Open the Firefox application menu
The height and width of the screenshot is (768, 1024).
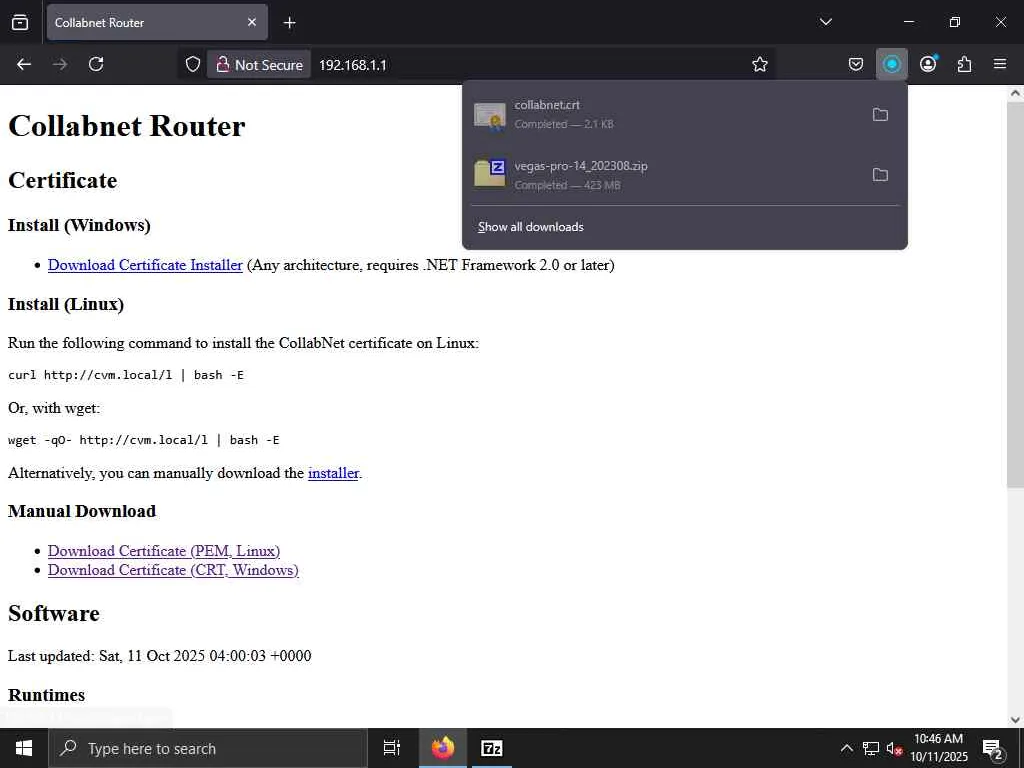[1000, 64]
